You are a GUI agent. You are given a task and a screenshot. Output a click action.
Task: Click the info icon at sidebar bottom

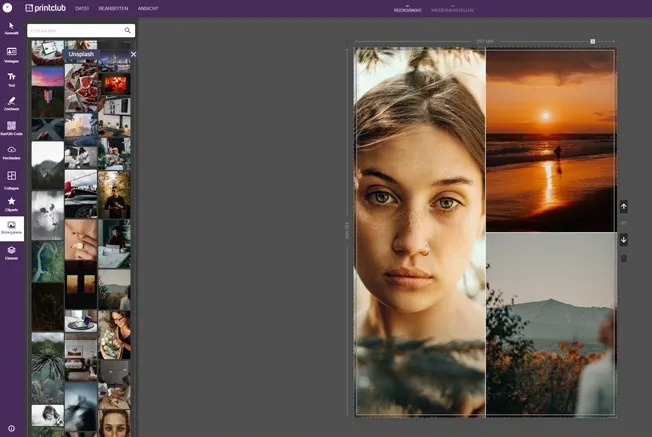pyautogui.click(x=11, y=428)
